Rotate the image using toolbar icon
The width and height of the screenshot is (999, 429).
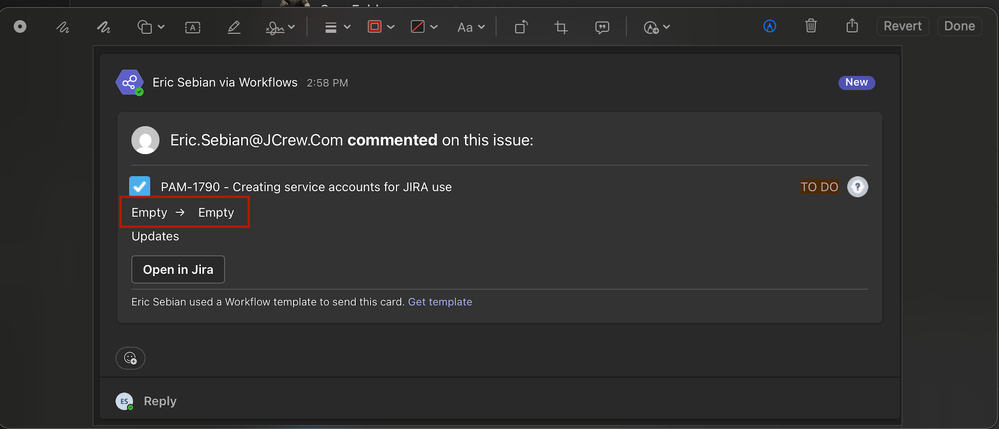click(521, 27)
